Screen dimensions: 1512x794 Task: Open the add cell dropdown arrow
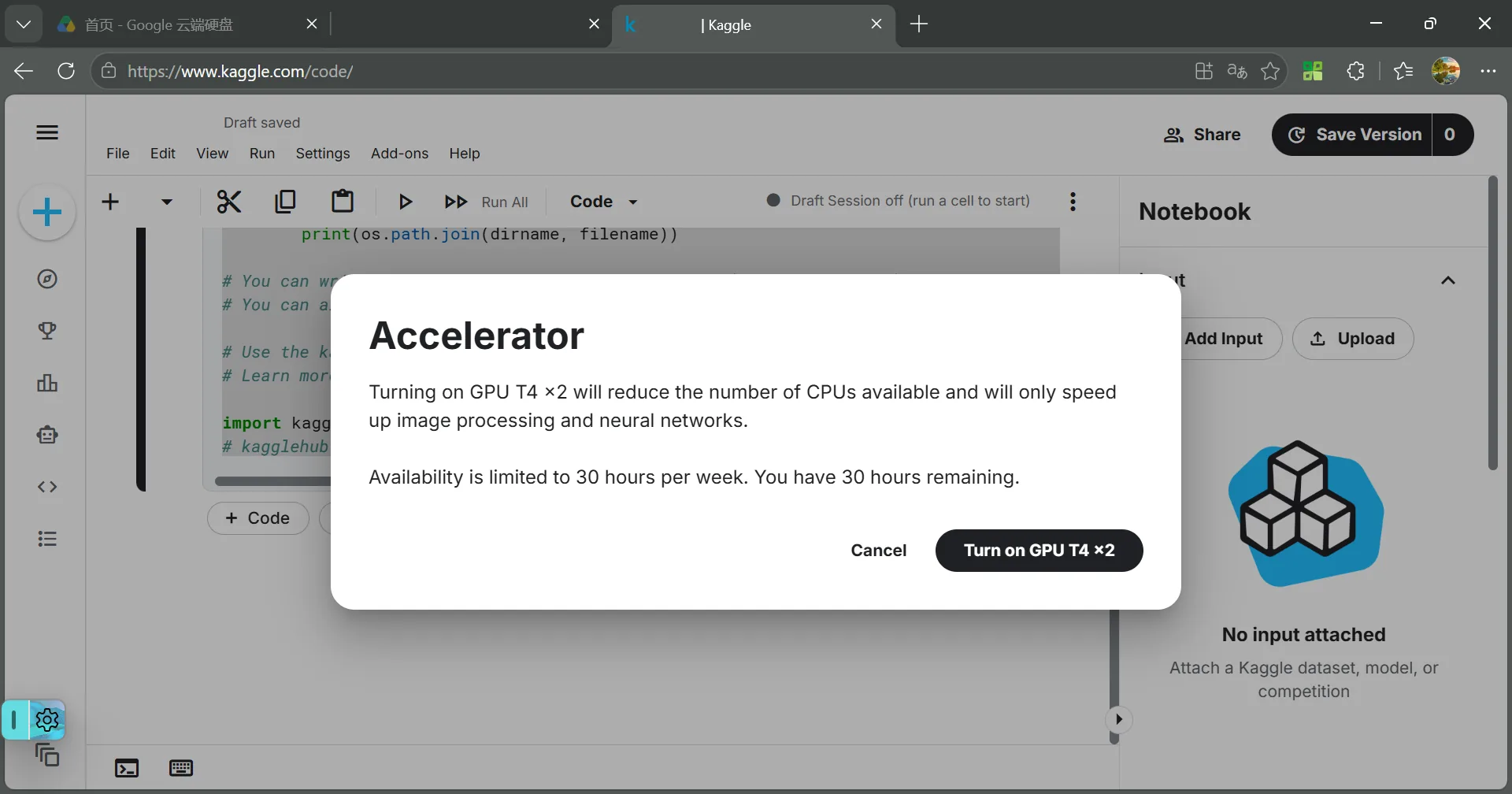[x=166, y=202]
